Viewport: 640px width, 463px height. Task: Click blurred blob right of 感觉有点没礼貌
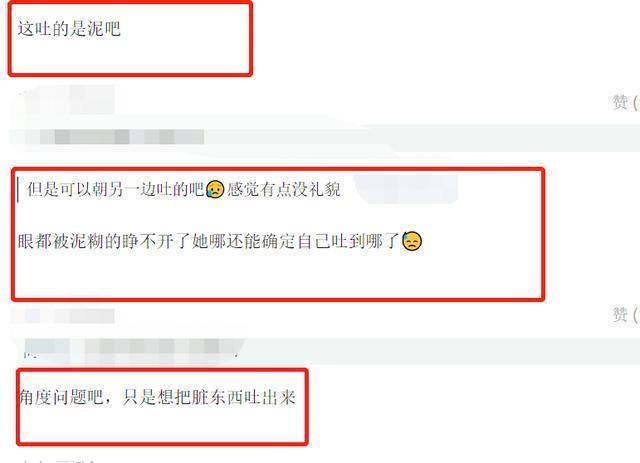point(406,189)
